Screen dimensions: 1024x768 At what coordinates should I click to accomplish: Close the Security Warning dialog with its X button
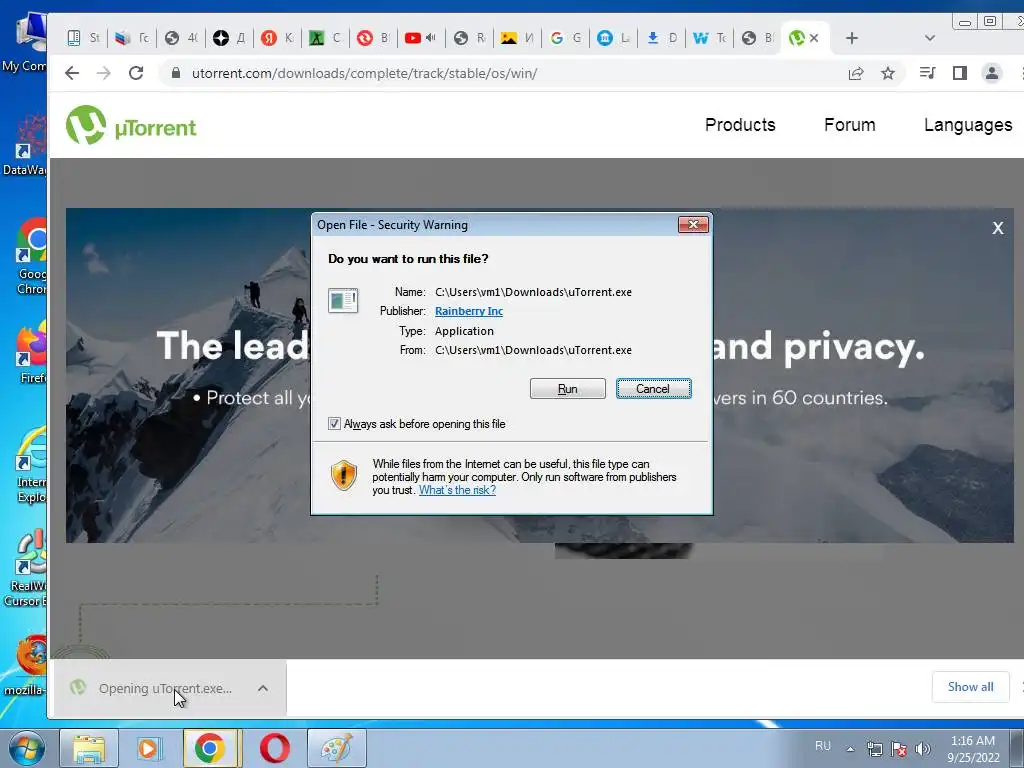[693, 225]
